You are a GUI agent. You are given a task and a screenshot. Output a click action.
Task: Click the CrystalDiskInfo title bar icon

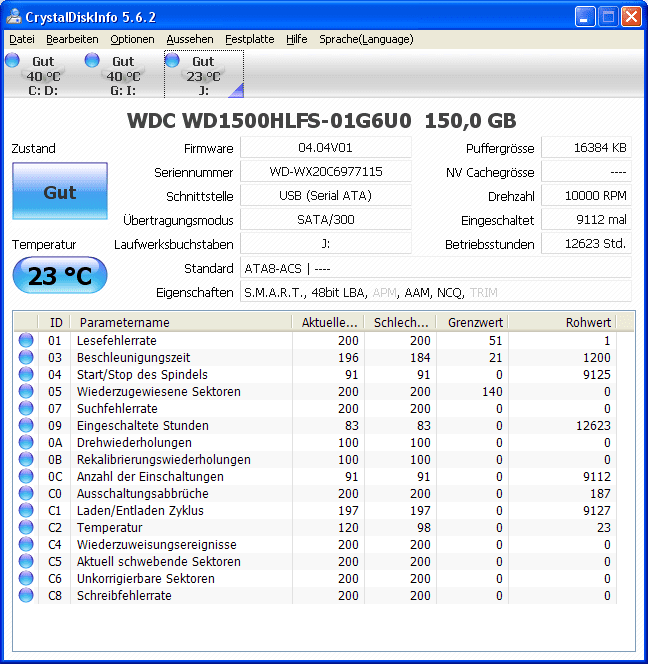pyautogui.click(x=14, y=16)
